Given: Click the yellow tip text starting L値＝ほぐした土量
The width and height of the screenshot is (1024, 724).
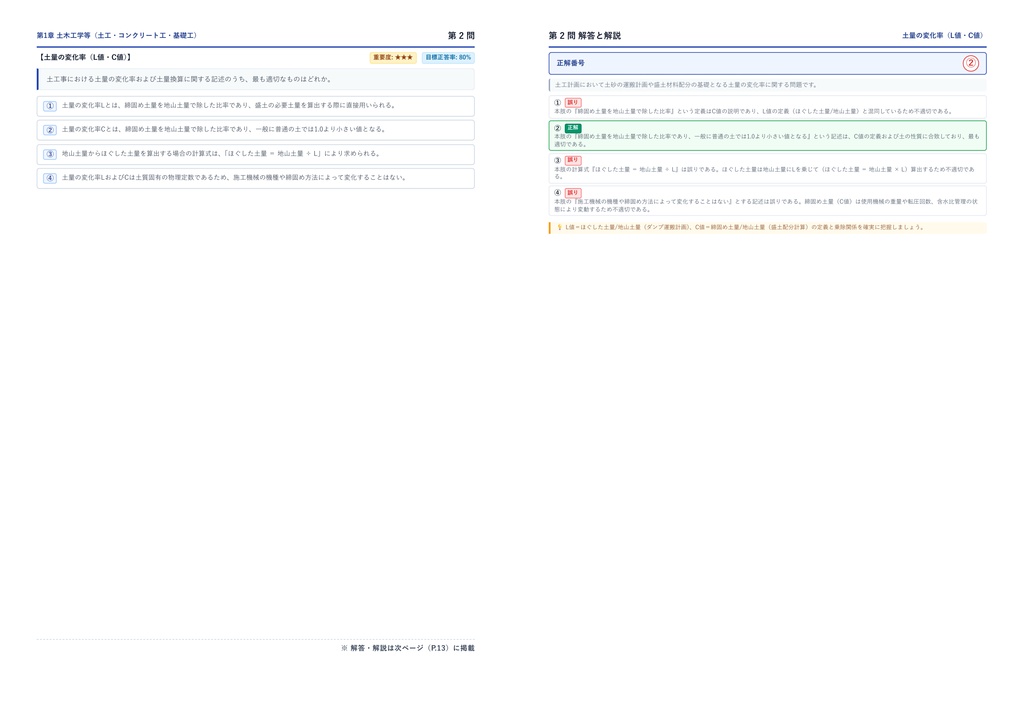Looking at the screenshot, I should [x=744, y=227].
